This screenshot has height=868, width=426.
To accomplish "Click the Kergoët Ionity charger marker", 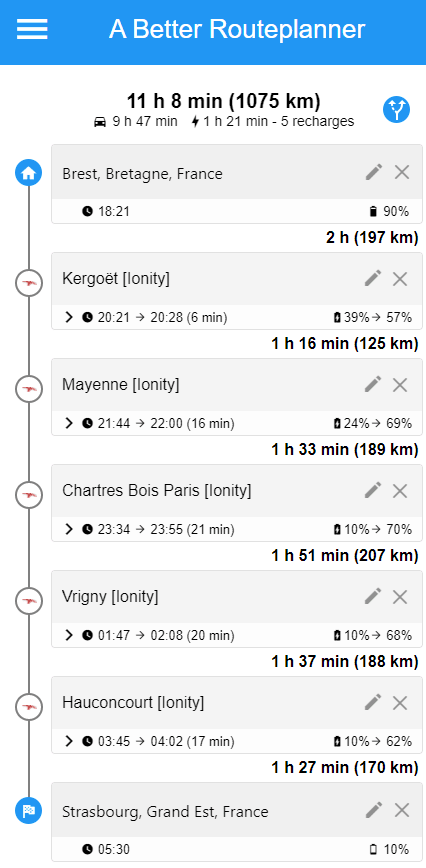I will click(x=29, y=284).
